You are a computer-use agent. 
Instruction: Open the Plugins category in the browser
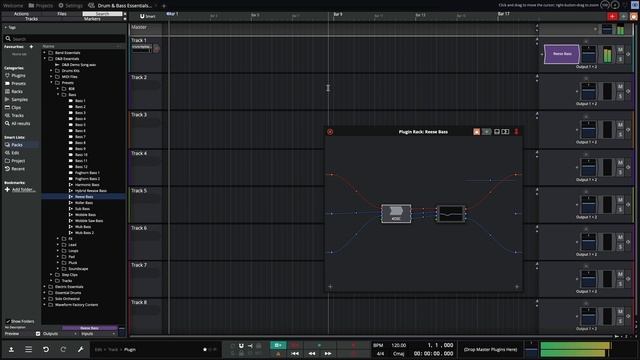pyautogui.click(x=15, y=76)
